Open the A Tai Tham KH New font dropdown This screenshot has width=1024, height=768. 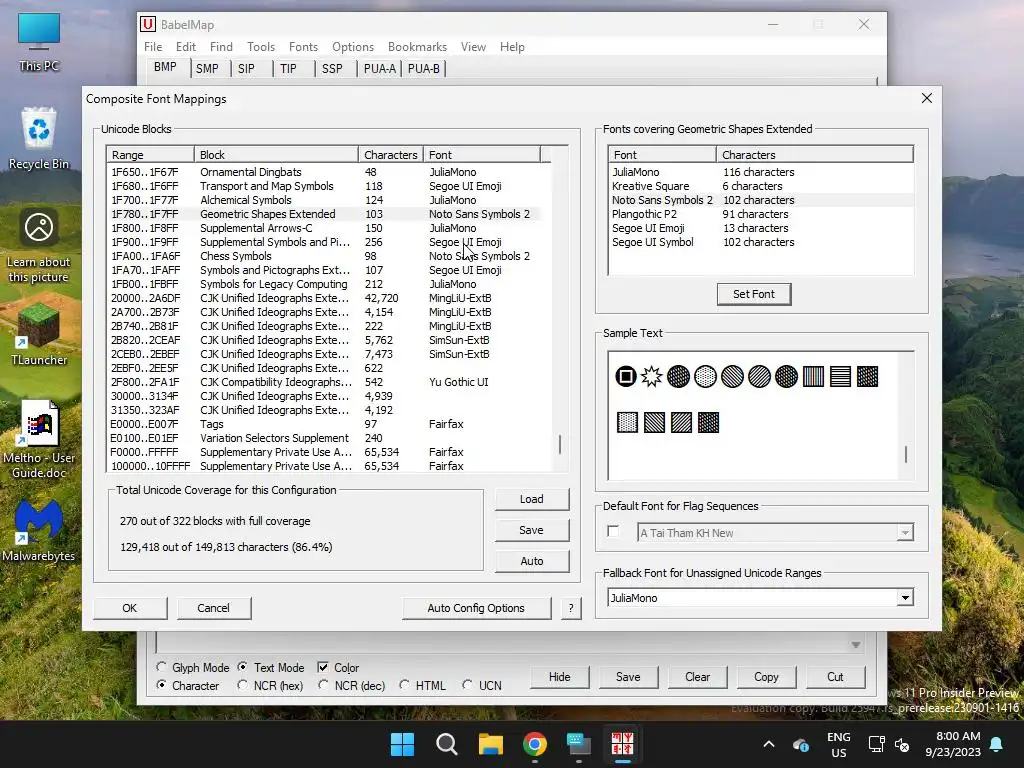click(904, 533)
